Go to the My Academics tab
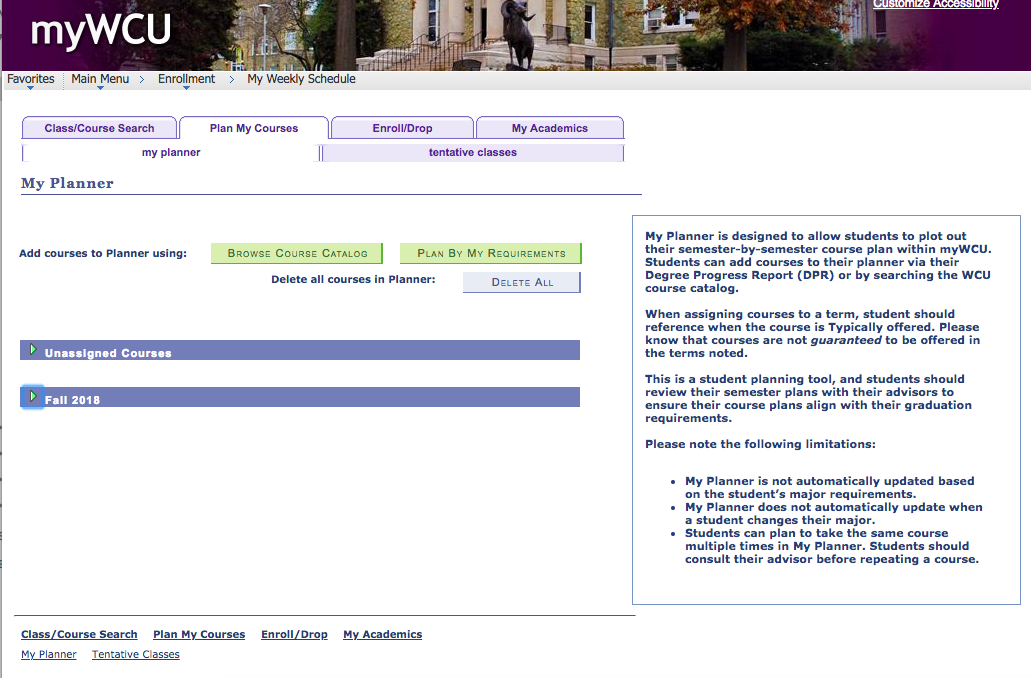 click(x=550, y=128)
